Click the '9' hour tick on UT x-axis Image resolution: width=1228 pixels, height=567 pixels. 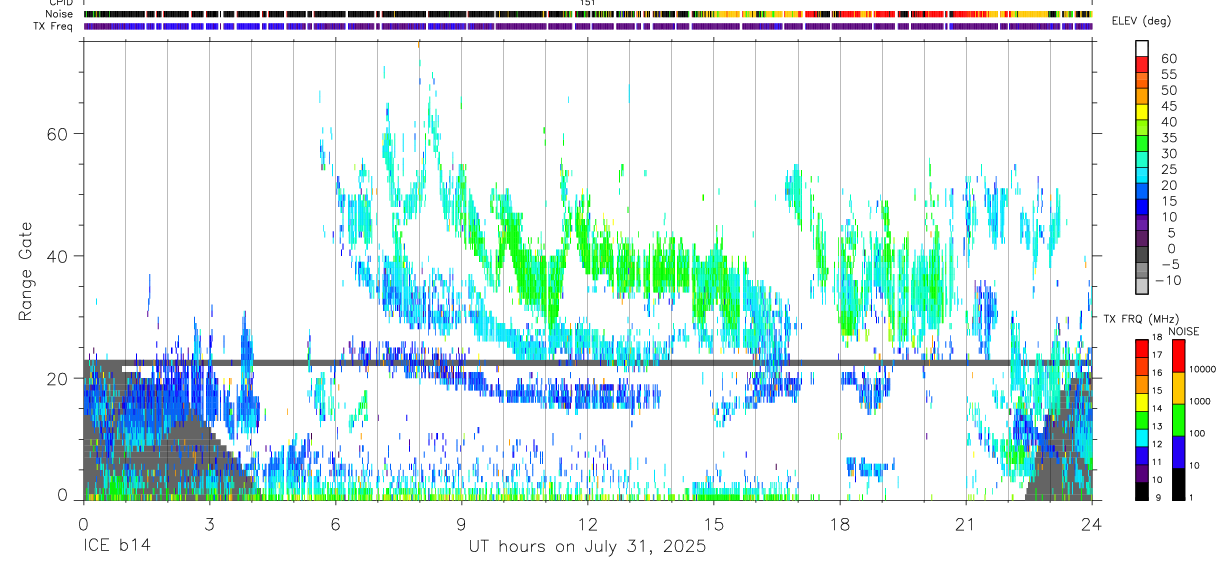pyautogui.click(x=461, y=523)
